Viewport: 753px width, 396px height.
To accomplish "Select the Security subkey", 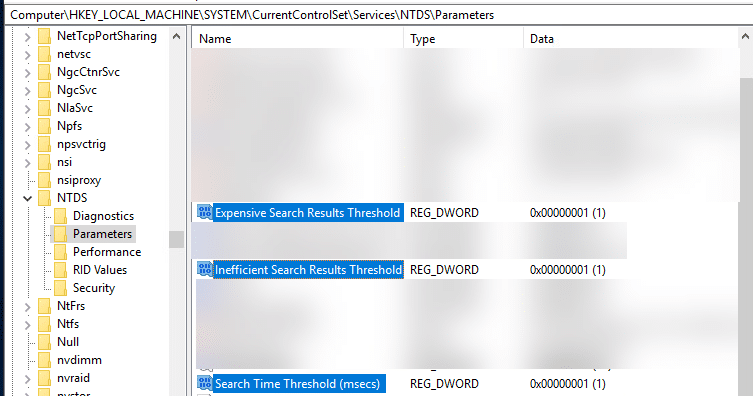I will (94, 288).
